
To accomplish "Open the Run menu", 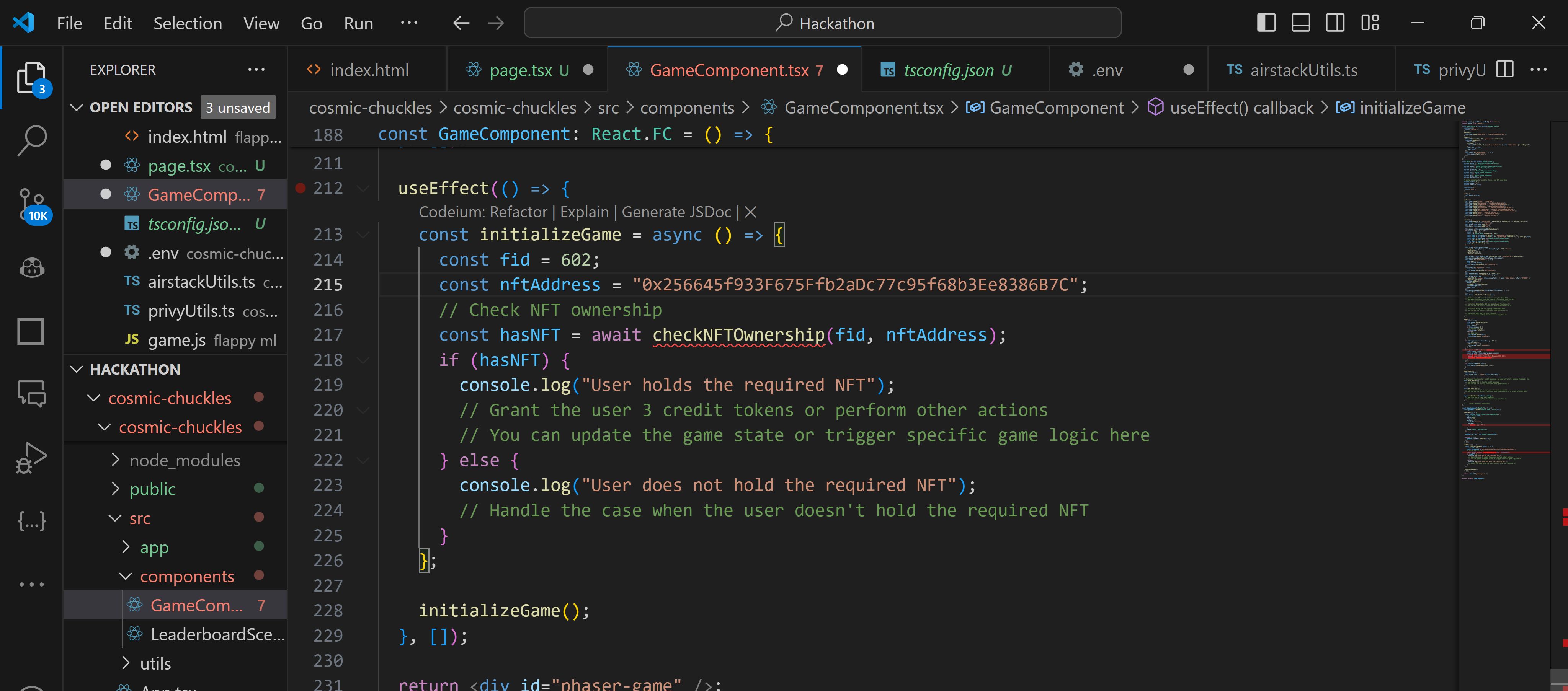I will [359, 23].
